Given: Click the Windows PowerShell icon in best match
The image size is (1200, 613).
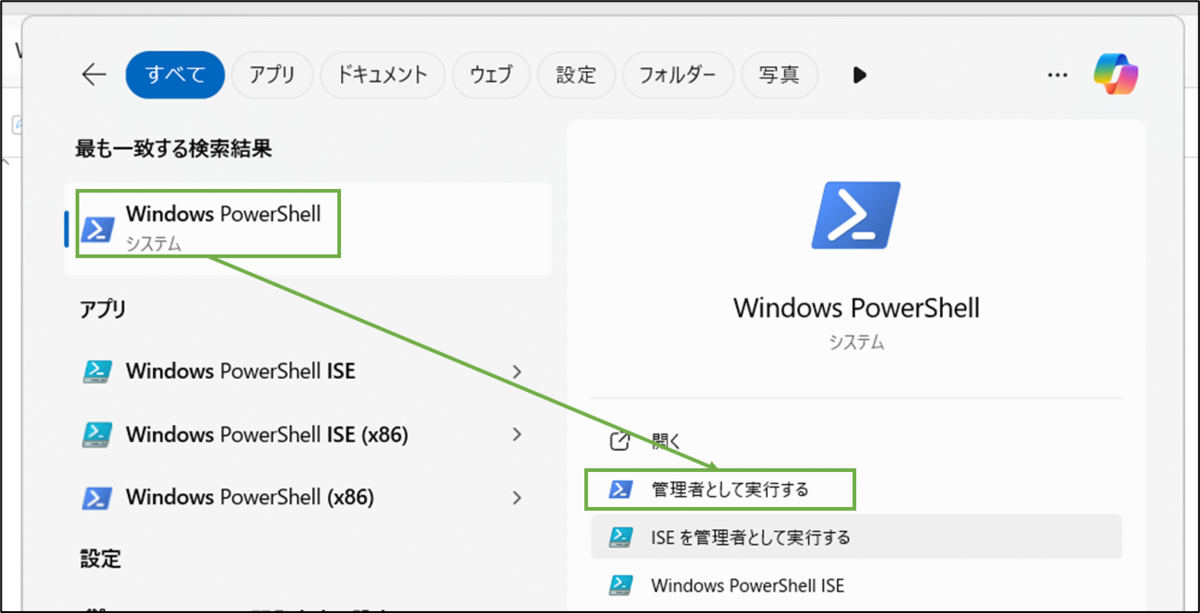Looking at the screenshot, I should point(98,229).
